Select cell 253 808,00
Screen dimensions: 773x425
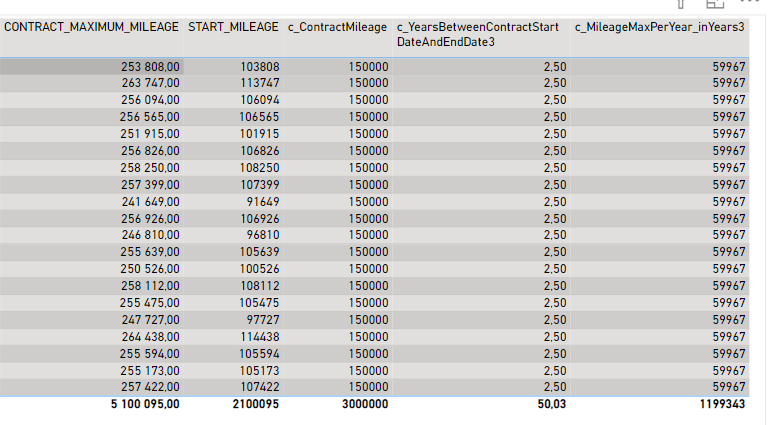point(150,67)
